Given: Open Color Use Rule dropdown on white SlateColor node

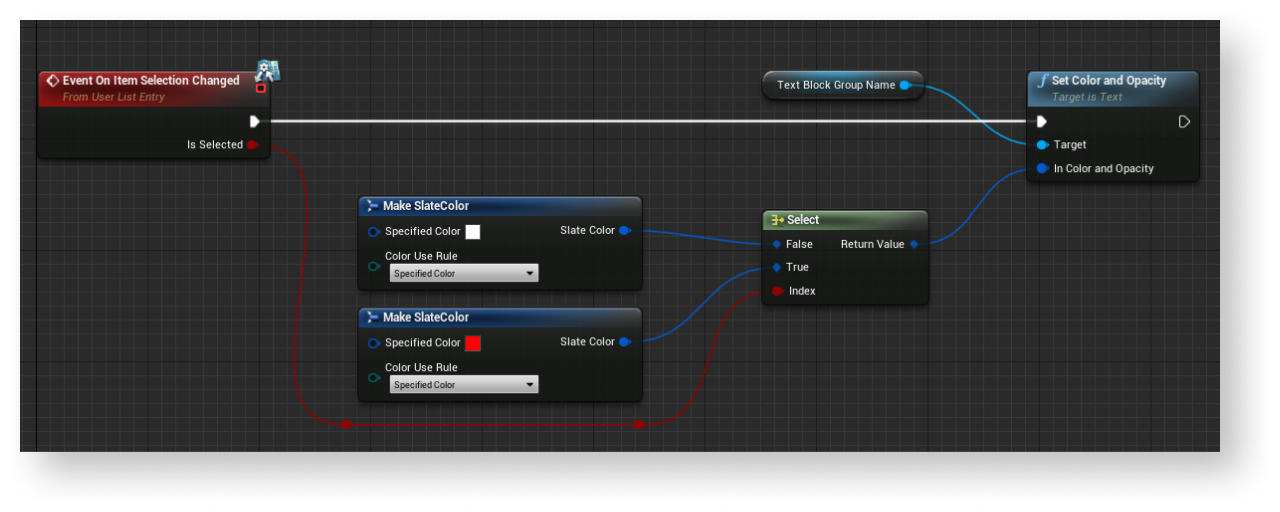Looking at the screenshot, I should click(464, 273).
